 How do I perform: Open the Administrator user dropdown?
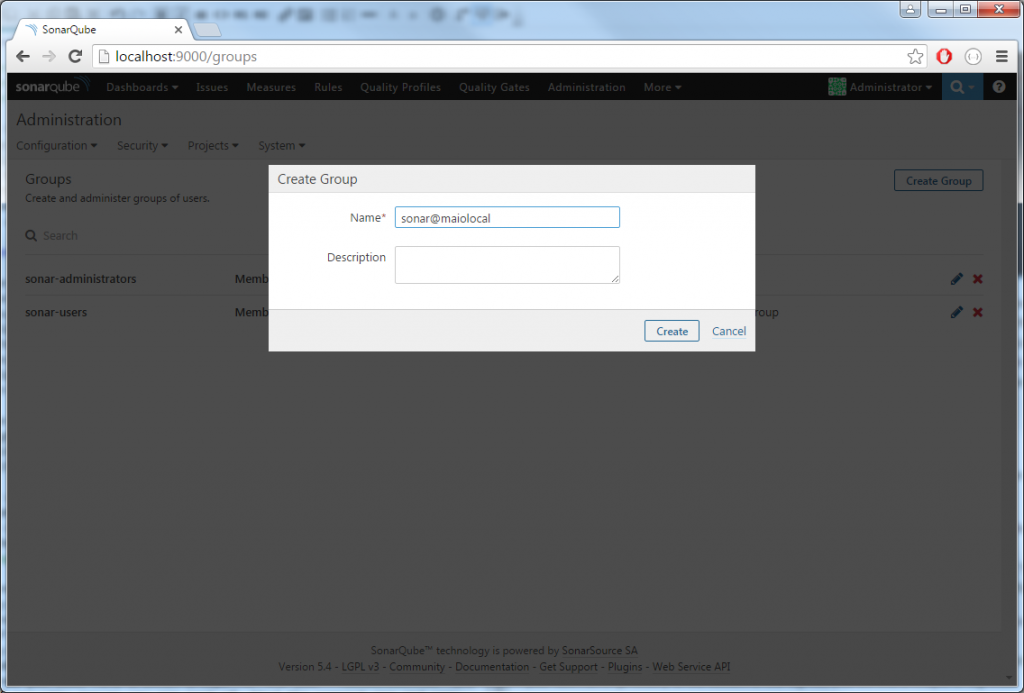[890, 87]
